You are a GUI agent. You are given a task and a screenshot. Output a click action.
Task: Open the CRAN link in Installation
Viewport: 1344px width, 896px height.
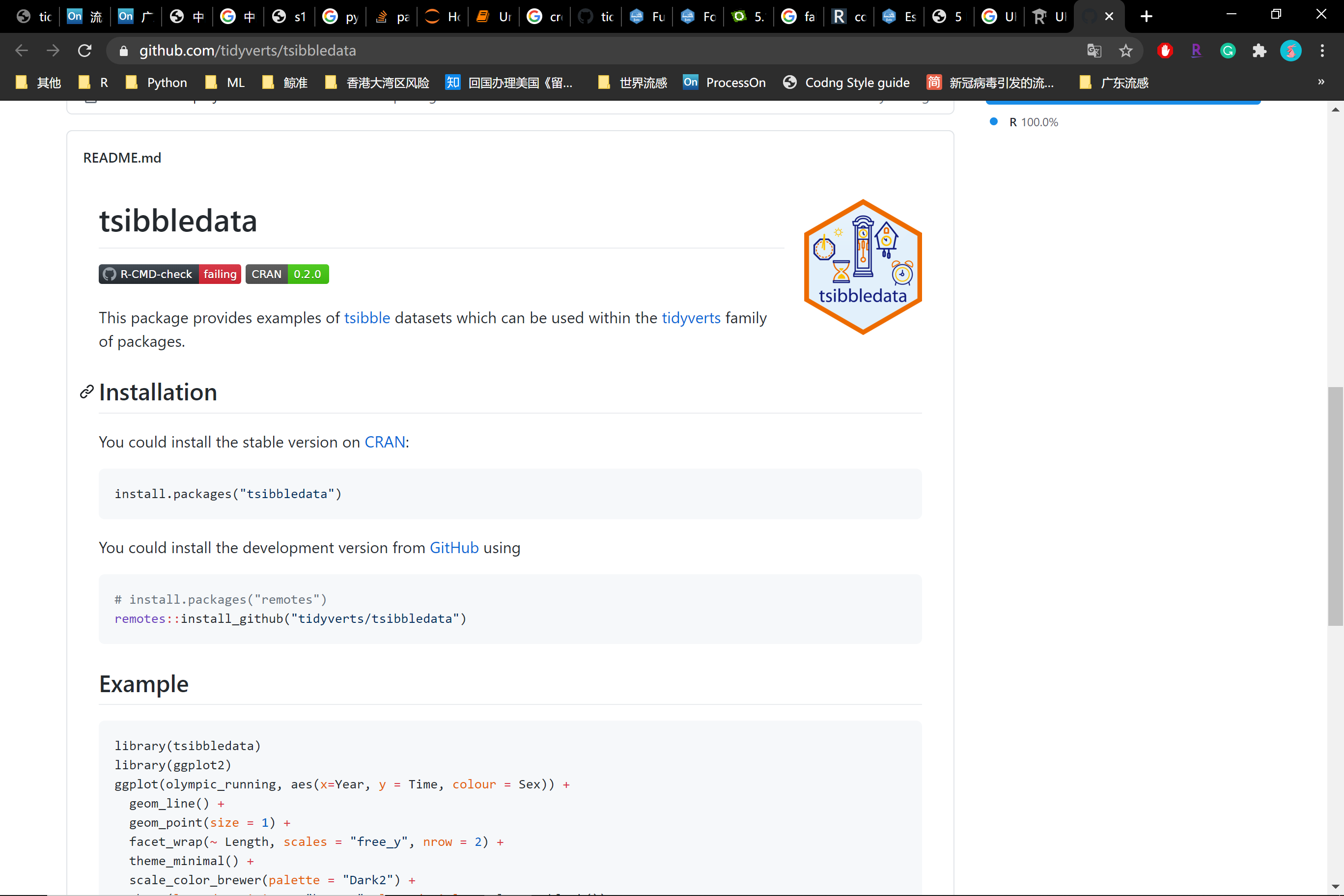click(x=385, y=442)
